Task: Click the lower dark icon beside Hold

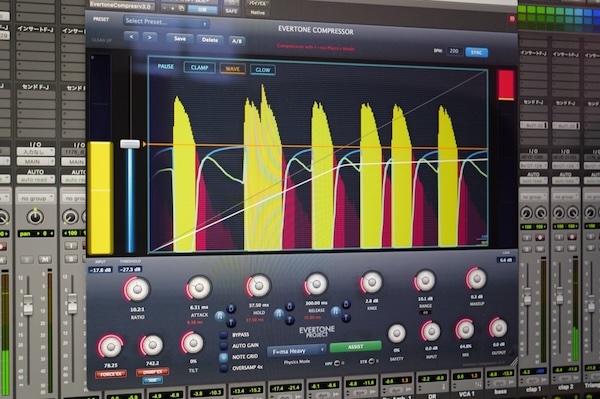Action: [290, 320]
